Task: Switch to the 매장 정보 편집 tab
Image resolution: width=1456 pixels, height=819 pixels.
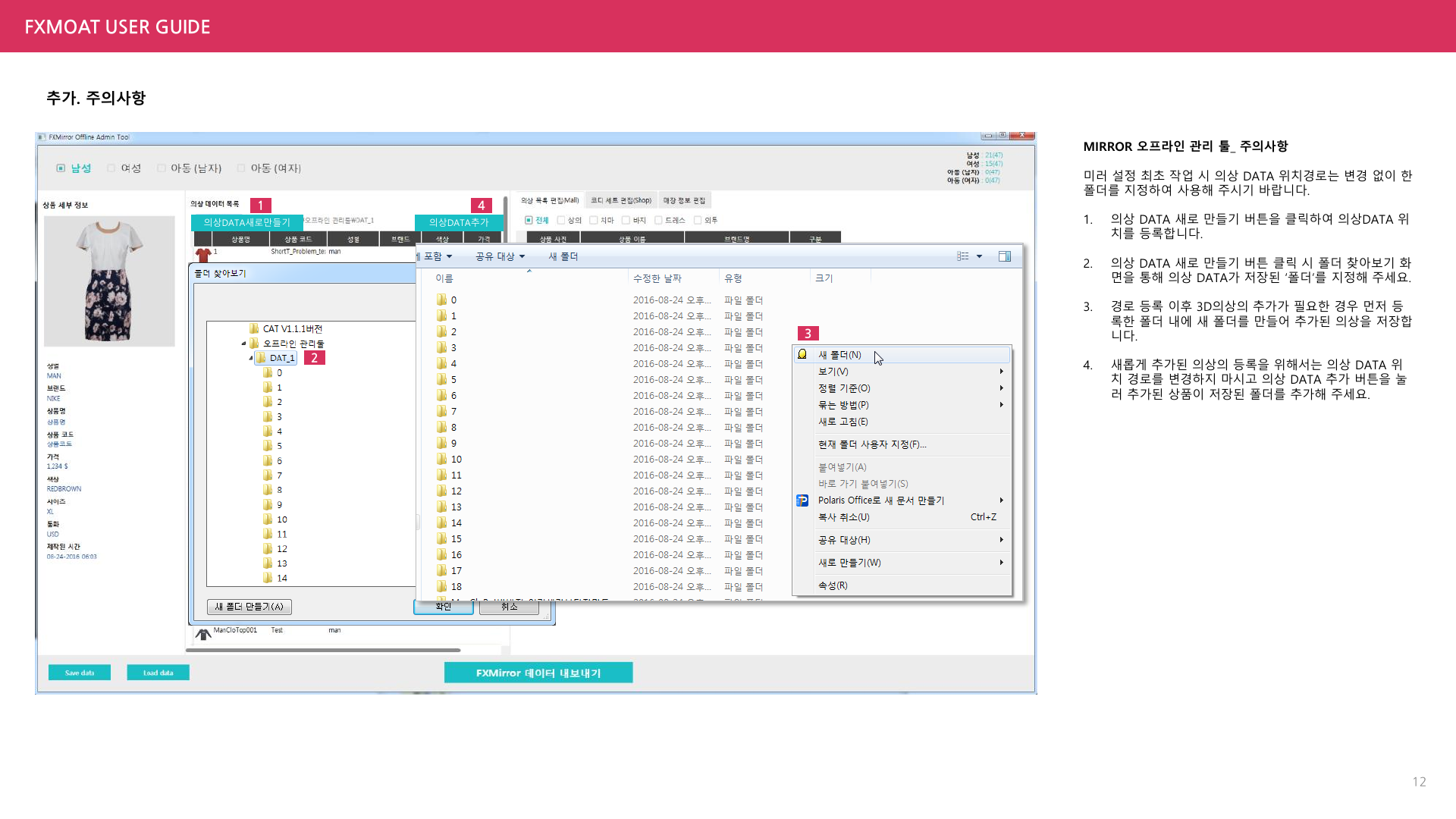Action: point(684,201)
